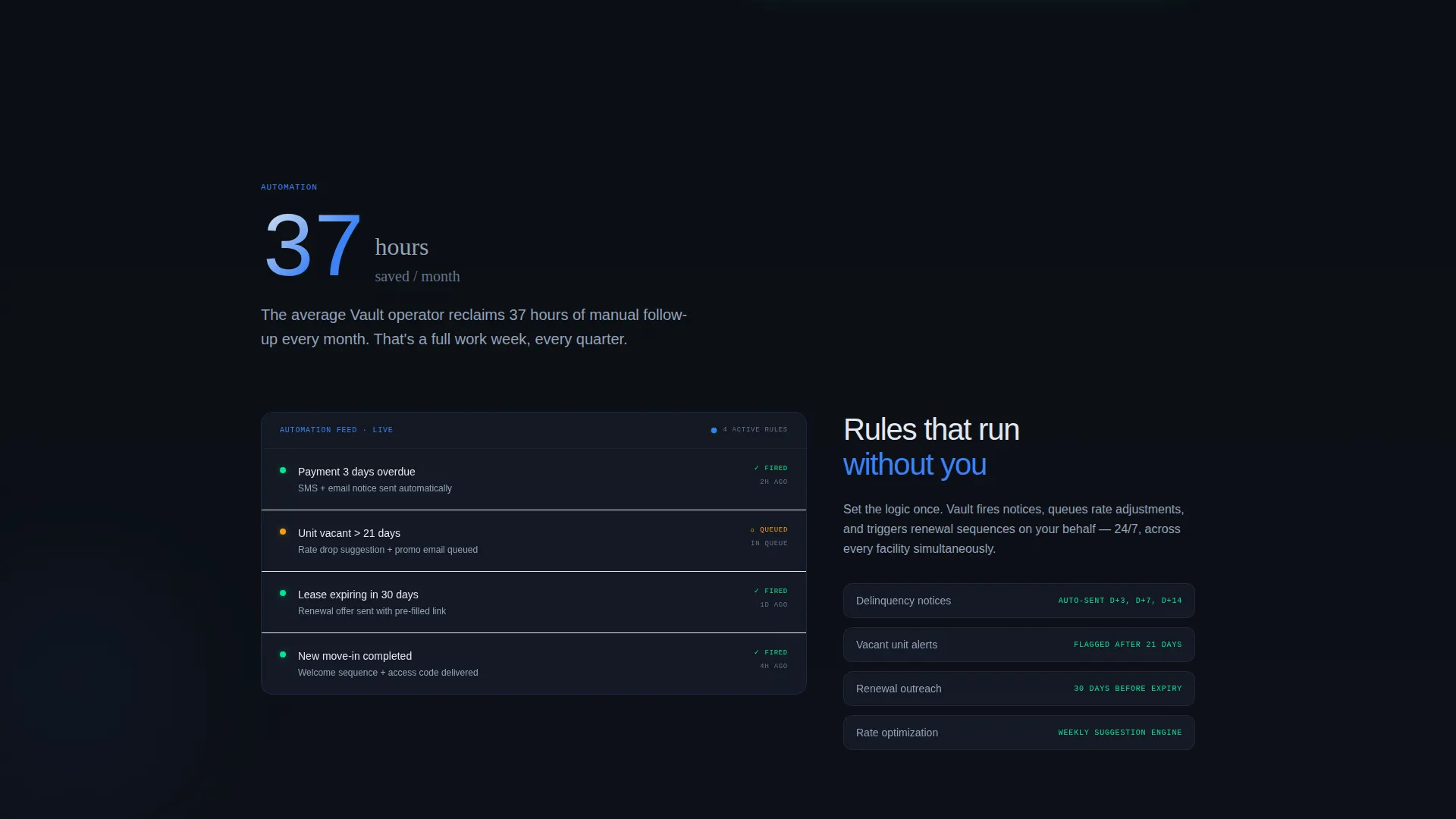The image size is (1456, 819).
Task: Click blue dot next to 4 Active Rules
Action: tap(714, 430)
